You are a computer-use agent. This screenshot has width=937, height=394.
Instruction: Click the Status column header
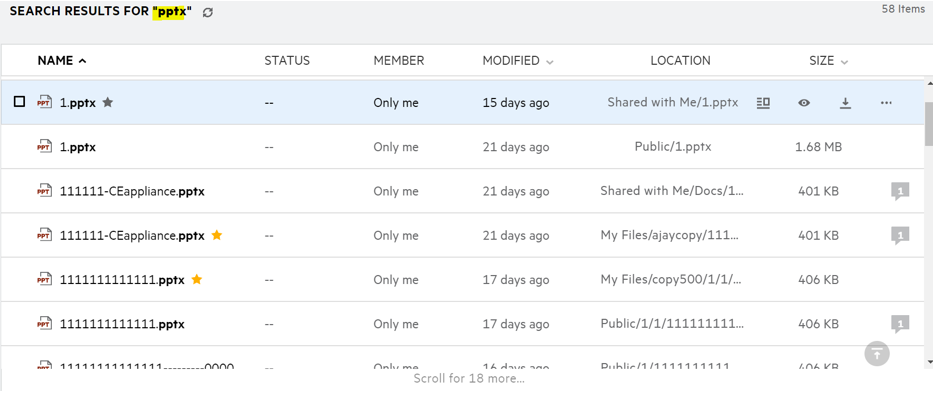click(x=287, y=60)
